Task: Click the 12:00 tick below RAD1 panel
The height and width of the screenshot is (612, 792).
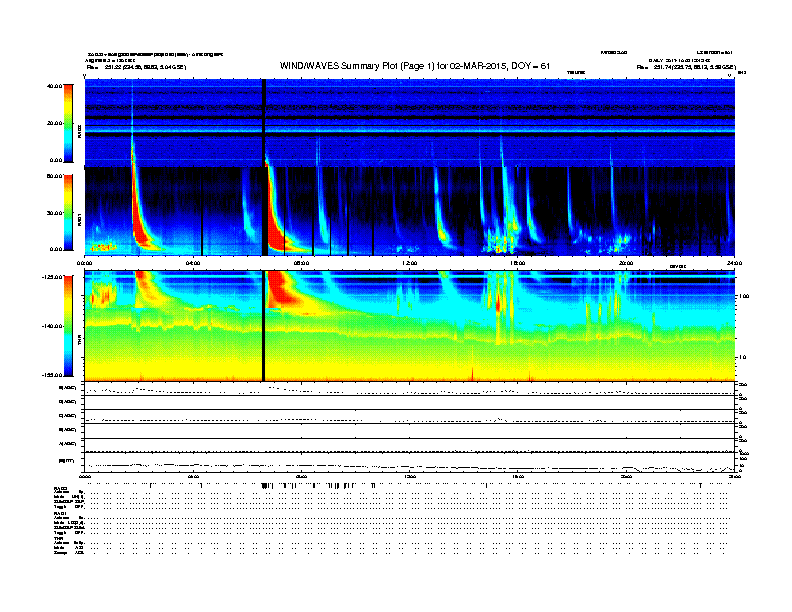Action: pyautogui.click(x=410, y=263)
